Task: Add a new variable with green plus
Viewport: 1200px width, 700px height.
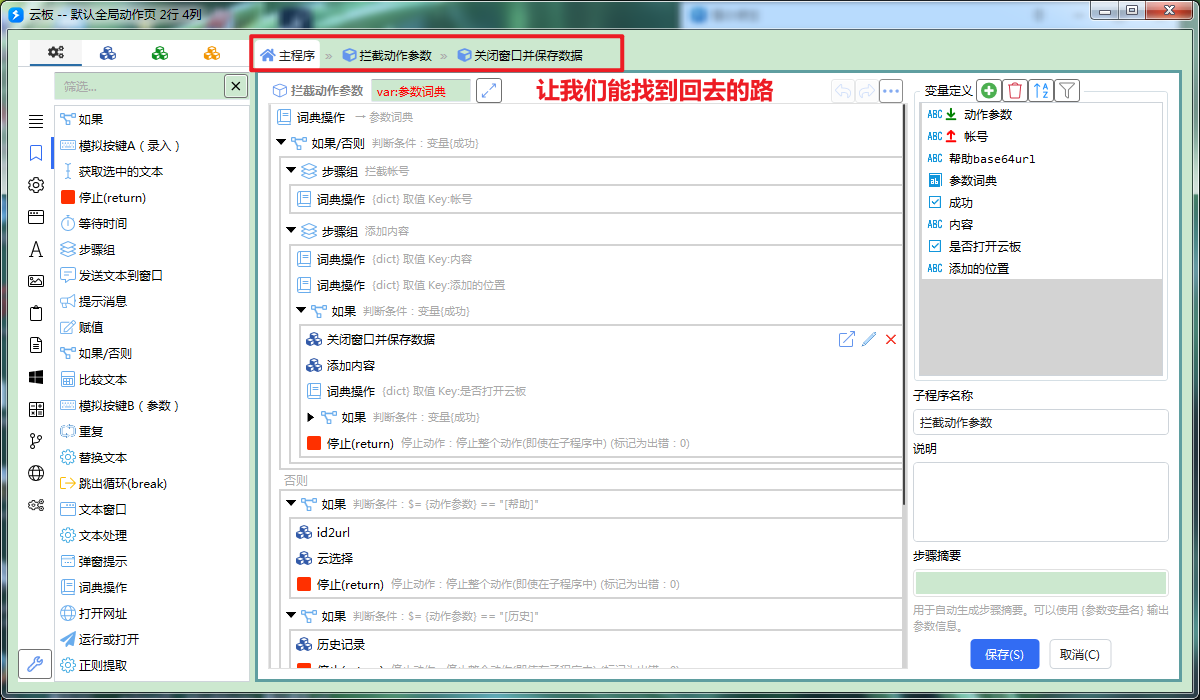Action: [988, 91]
